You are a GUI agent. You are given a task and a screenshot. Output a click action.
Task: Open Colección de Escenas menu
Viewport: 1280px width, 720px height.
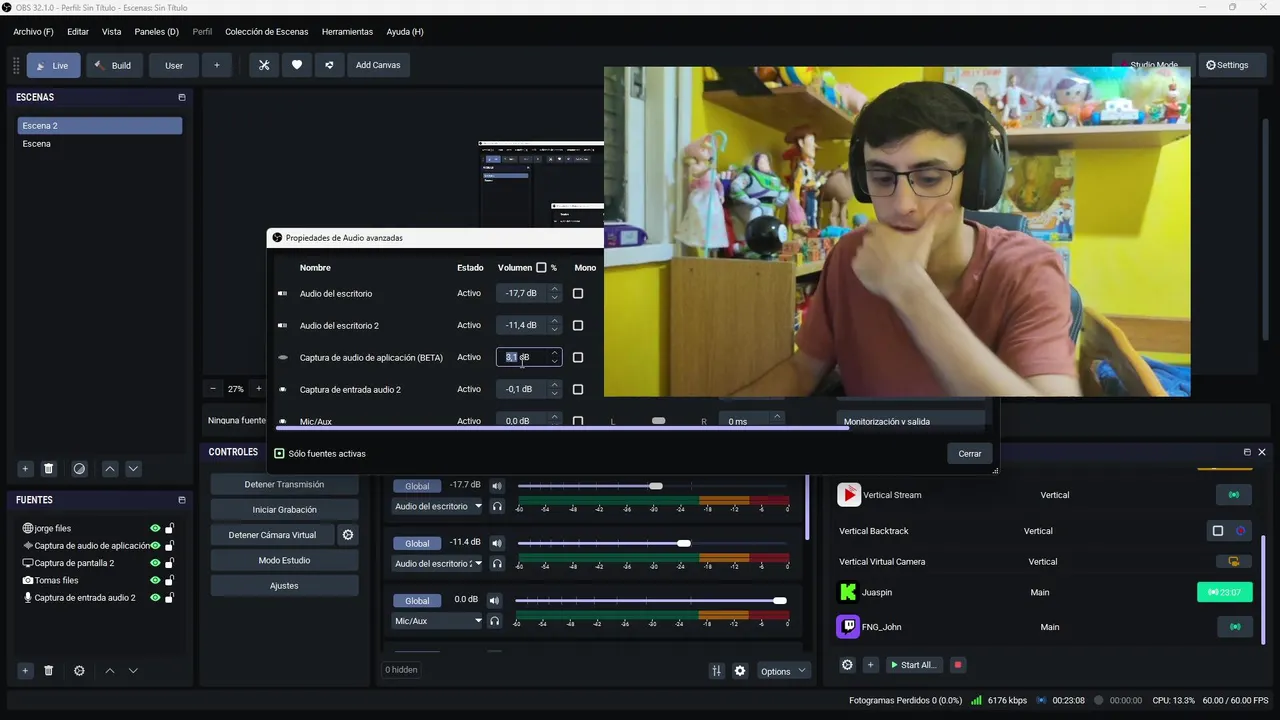click(x=267, y=32)
